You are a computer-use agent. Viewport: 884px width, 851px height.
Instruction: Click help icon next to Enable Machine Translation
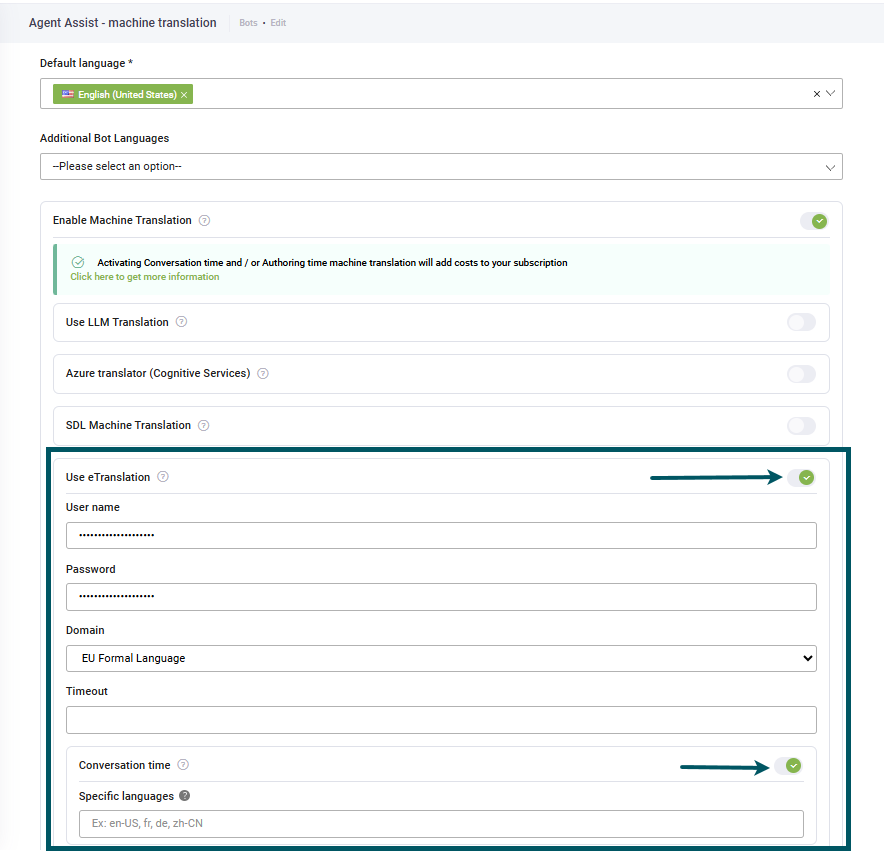tap(204, 221)
